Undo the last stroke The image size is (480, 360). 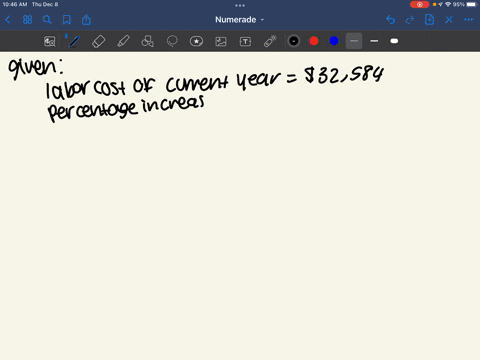pyautogui.click(x=390, y=20)
